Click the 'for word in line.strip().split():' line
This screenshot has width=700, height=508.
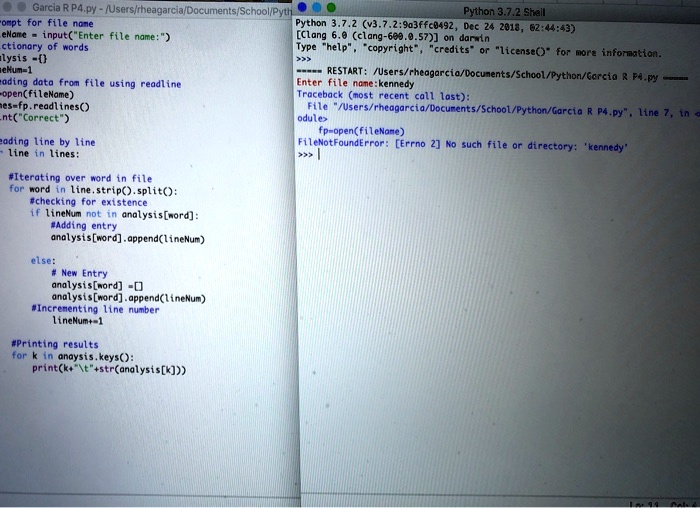[x=93, y=190]
